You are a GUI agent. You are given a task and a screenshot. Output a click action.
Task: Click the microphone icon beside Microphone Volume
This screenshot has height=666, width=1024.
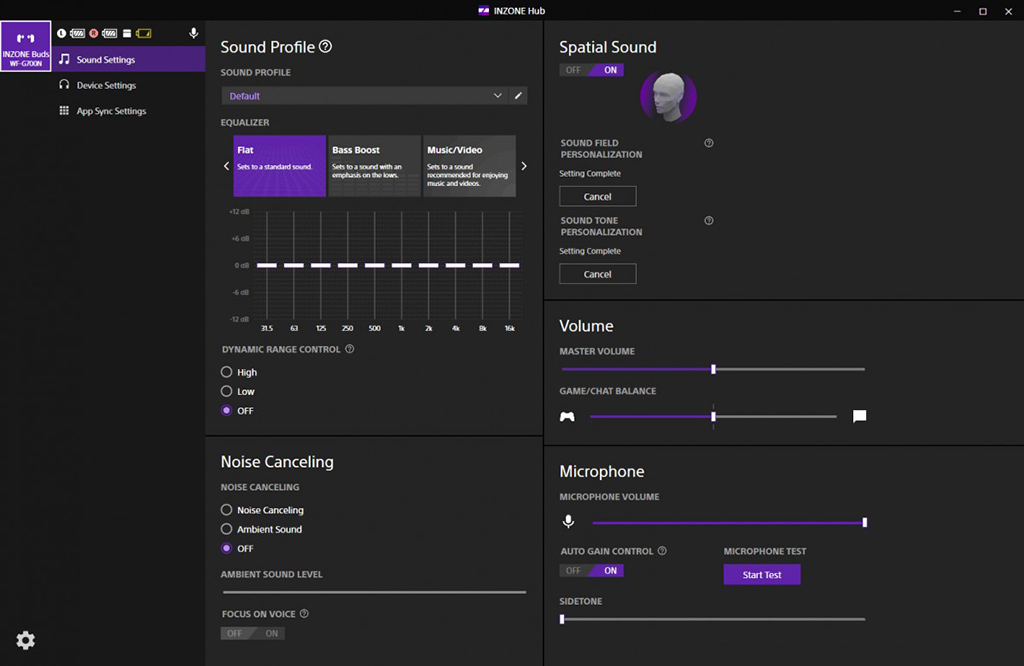[x=569, y=521]
